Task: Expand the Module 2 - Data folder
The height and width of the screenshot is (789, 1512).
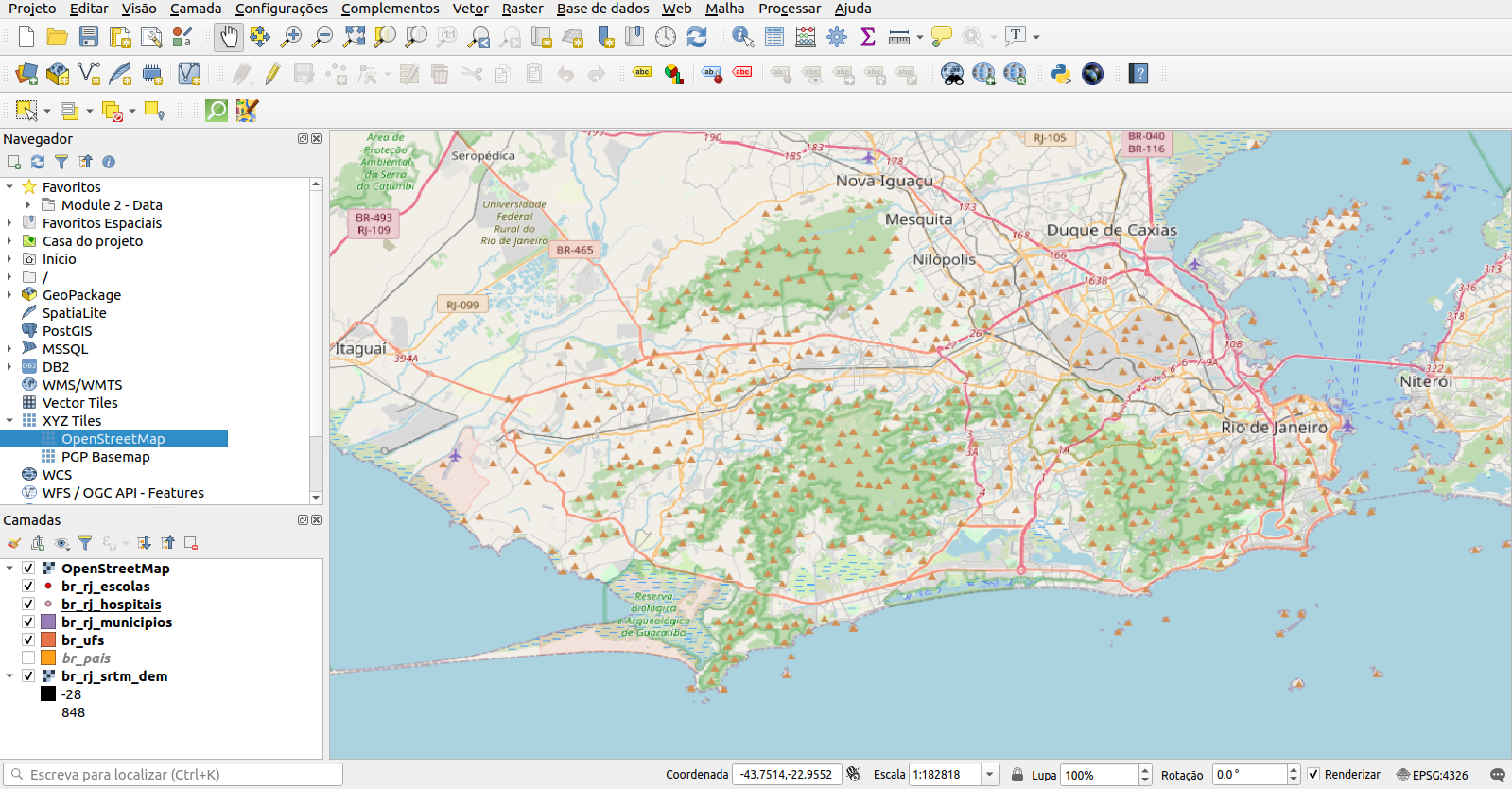Action: click(x=28, y=205)
